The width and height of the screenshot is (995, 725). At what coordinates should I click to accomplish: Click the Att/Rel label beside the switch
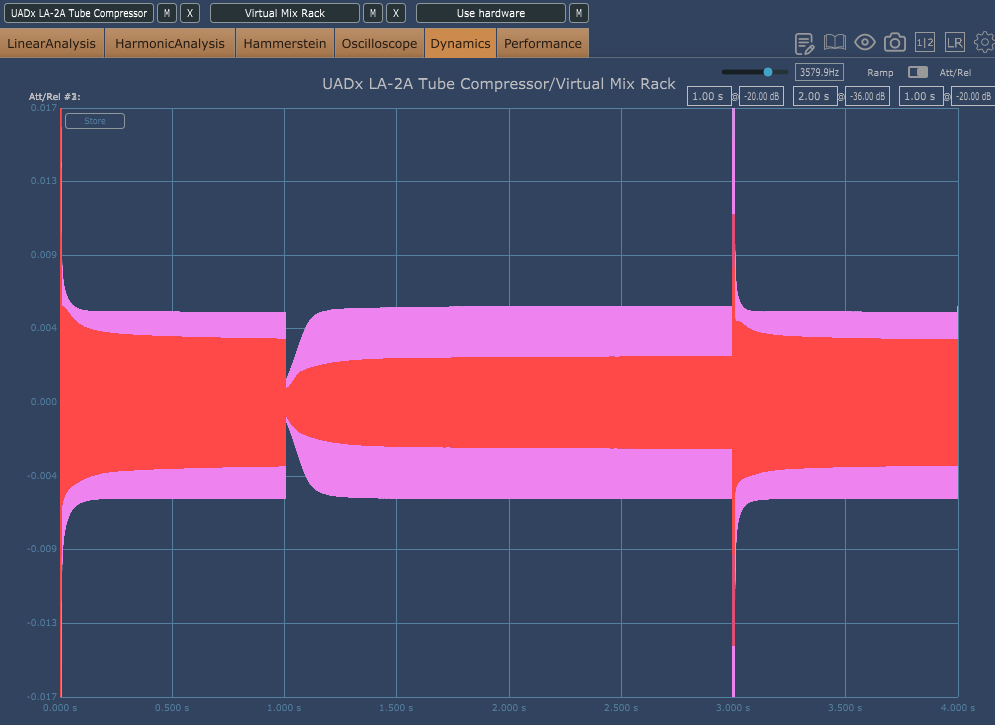point(955,73)
